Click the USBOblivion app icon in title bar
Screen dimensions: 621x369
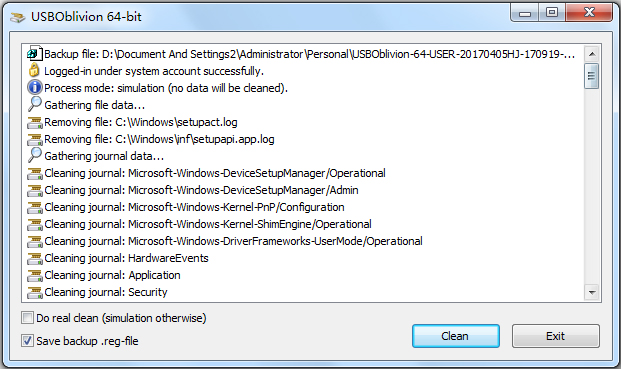click(x=17, y=17)
